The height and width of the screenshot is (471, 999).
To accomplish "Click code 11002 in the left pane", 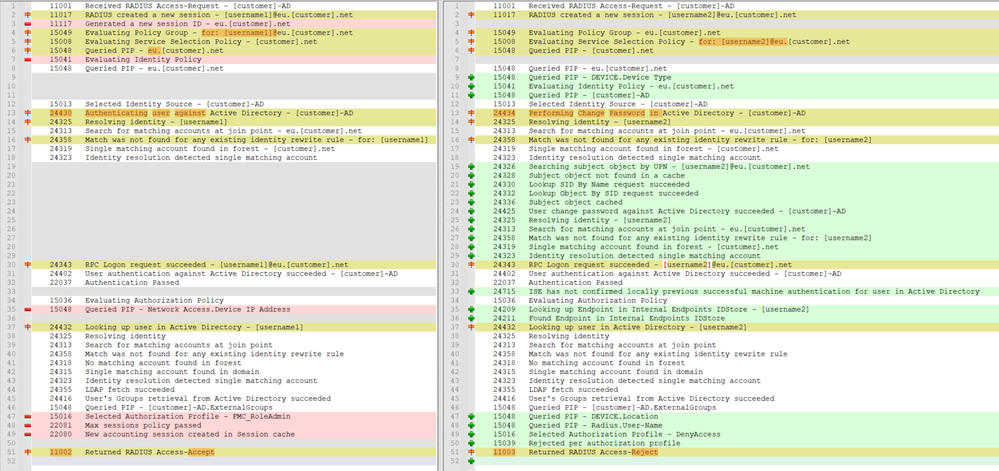I will coord(61,452).
